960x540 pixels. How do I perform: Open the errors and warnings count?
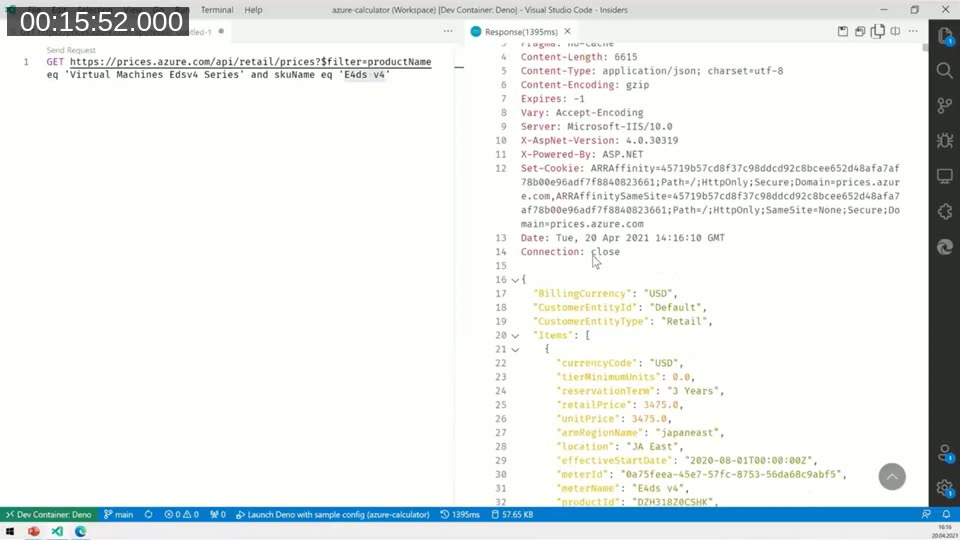(x=181, y=514)
